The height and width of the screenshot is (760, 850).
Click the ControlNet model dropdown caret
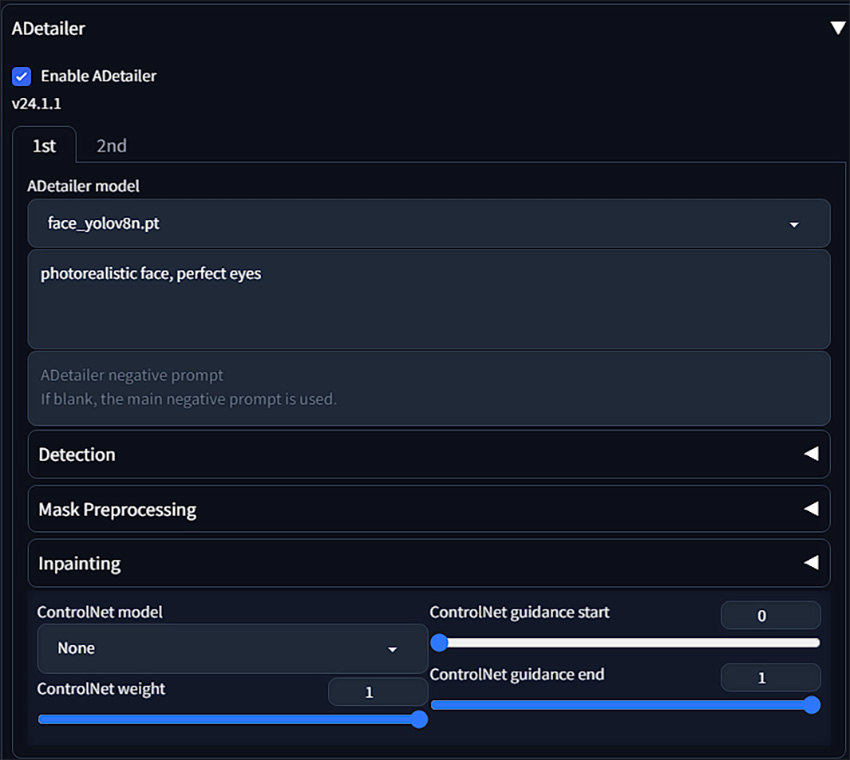(x=392, y=649)
